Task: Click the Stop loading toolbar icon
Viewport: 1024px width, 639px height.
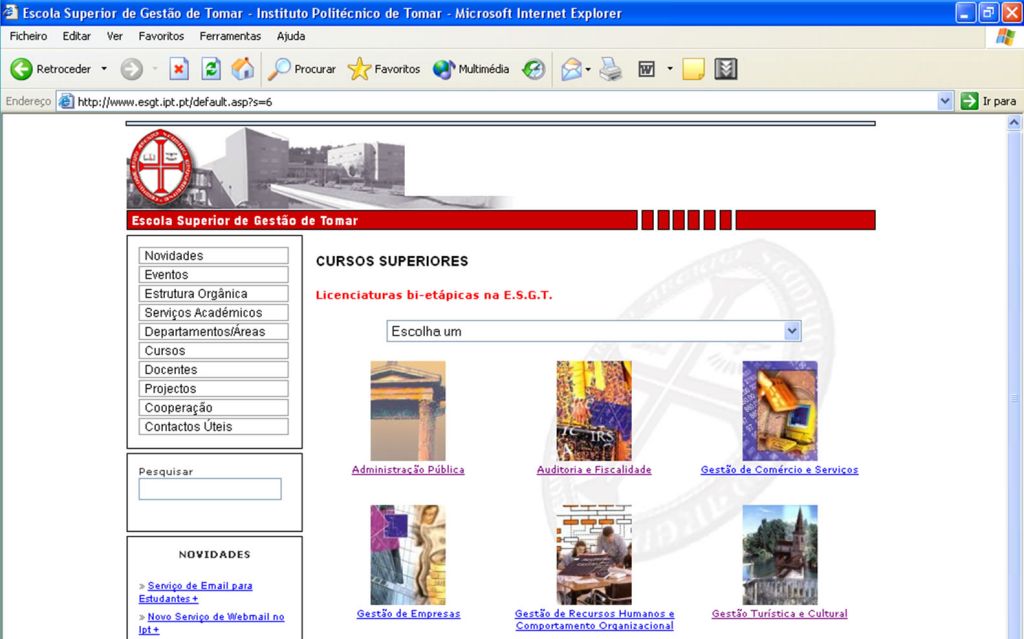Action: [x=179, y=69]
